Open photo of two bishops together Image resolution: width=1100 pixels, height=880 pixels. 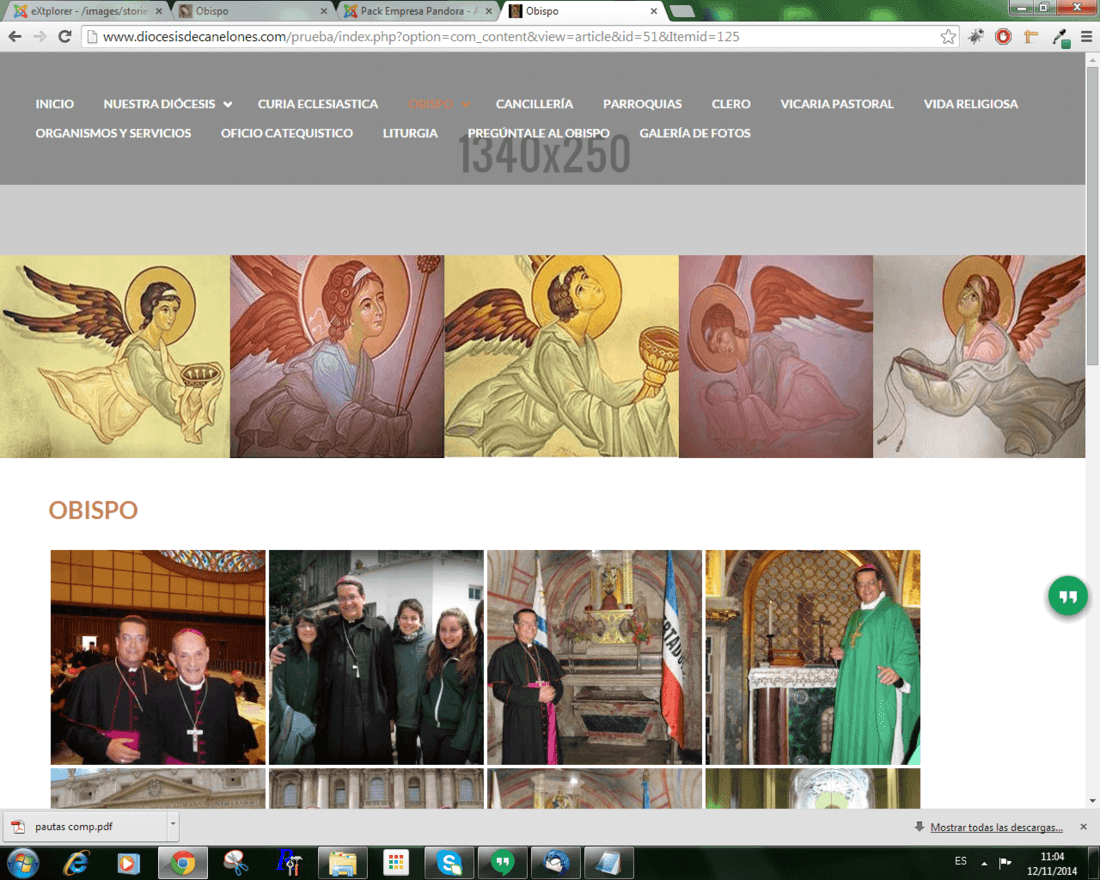coord(158,657)
